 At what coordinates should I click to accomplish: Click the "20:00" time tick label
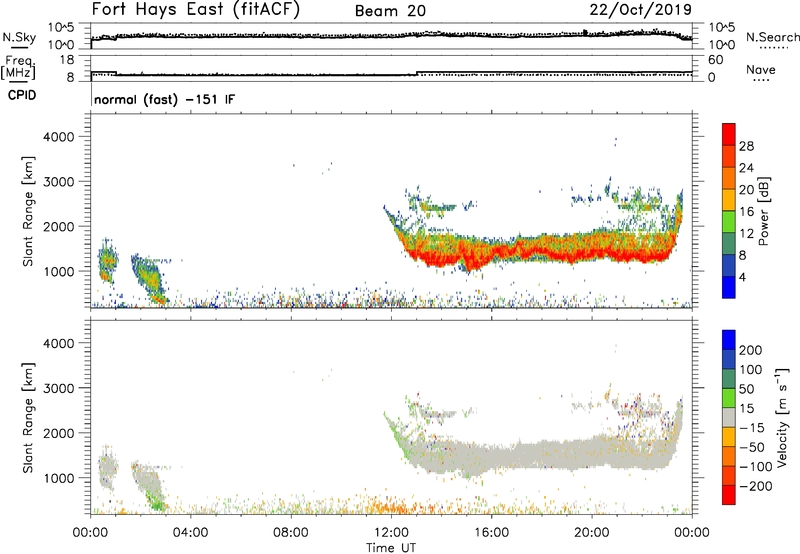pos(591,533)
